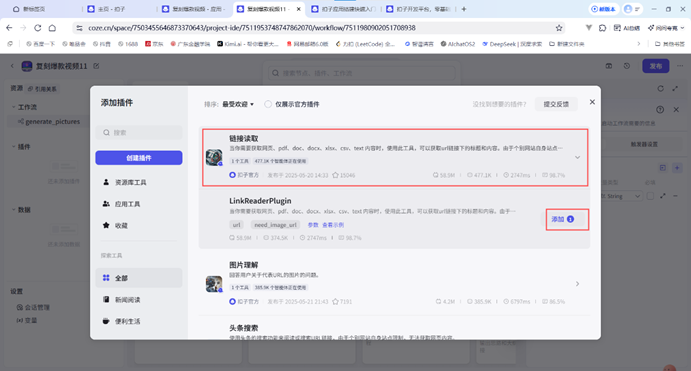This screenshot has height=371, width=691.
Task: Star the 图片理解 plugin favorite icon
Action: coord(335,302)
